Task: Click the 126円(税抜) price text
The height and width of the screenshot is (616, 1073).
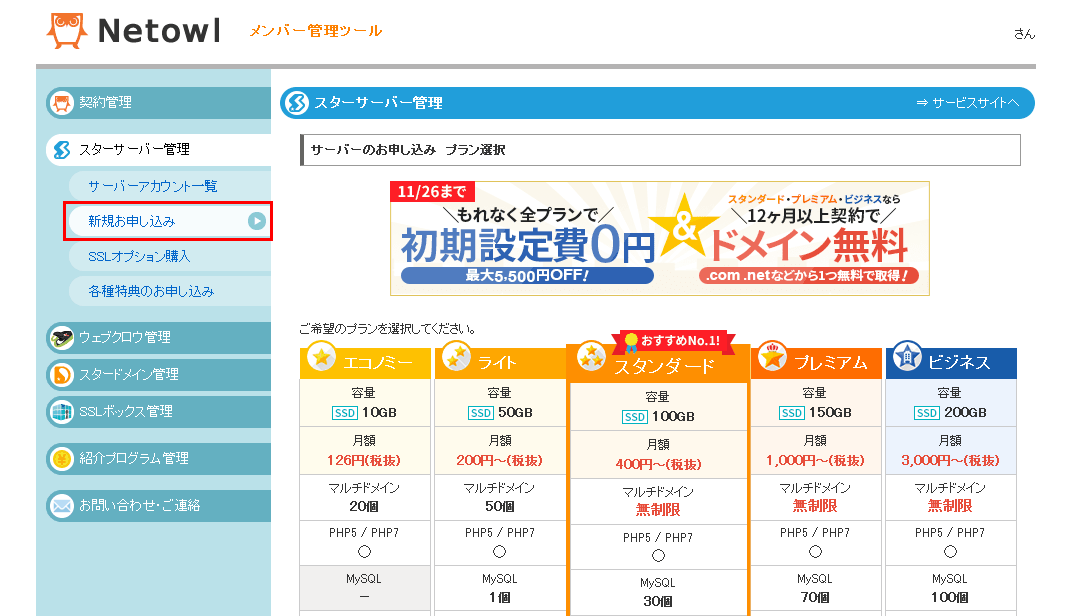Action: coord(364,461)
